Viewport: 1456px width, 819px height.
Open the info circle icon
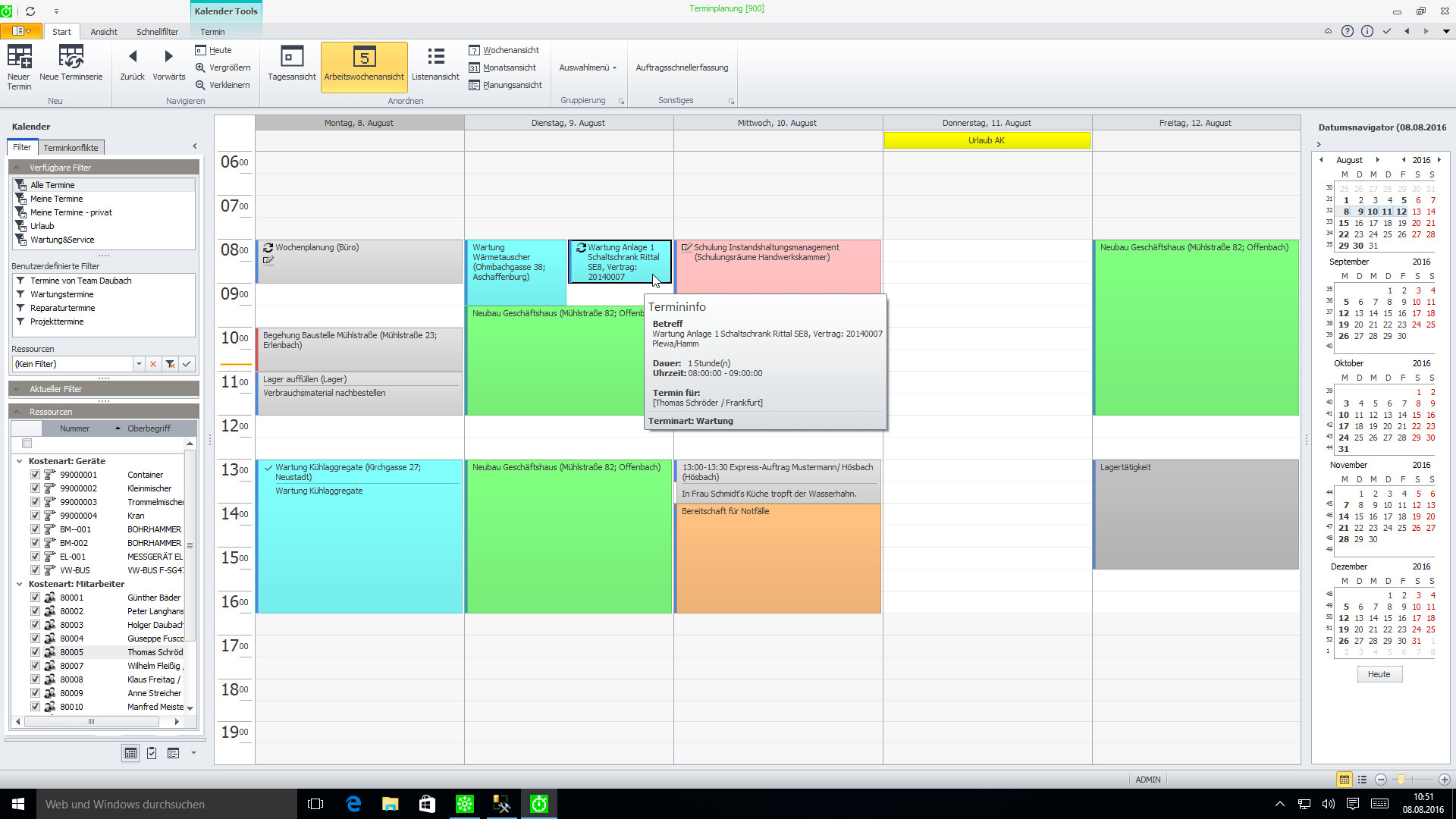(1367, 31)
